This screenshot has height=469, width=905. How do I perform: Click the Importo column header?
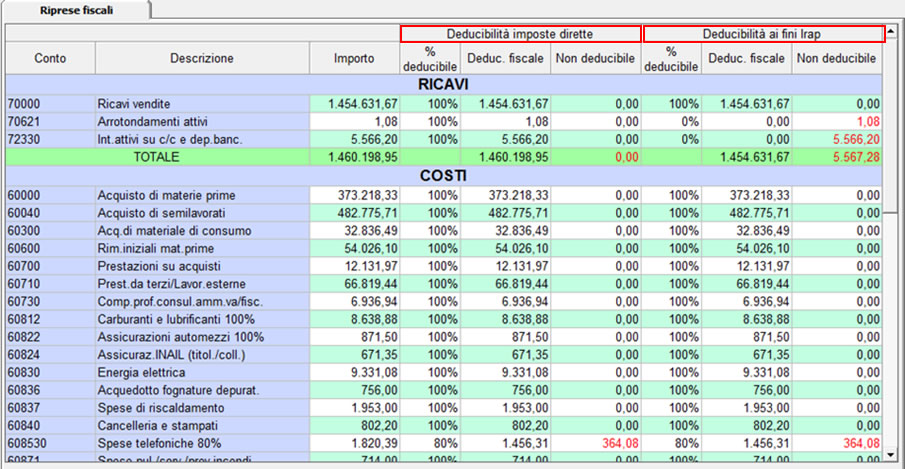(354, 58)
